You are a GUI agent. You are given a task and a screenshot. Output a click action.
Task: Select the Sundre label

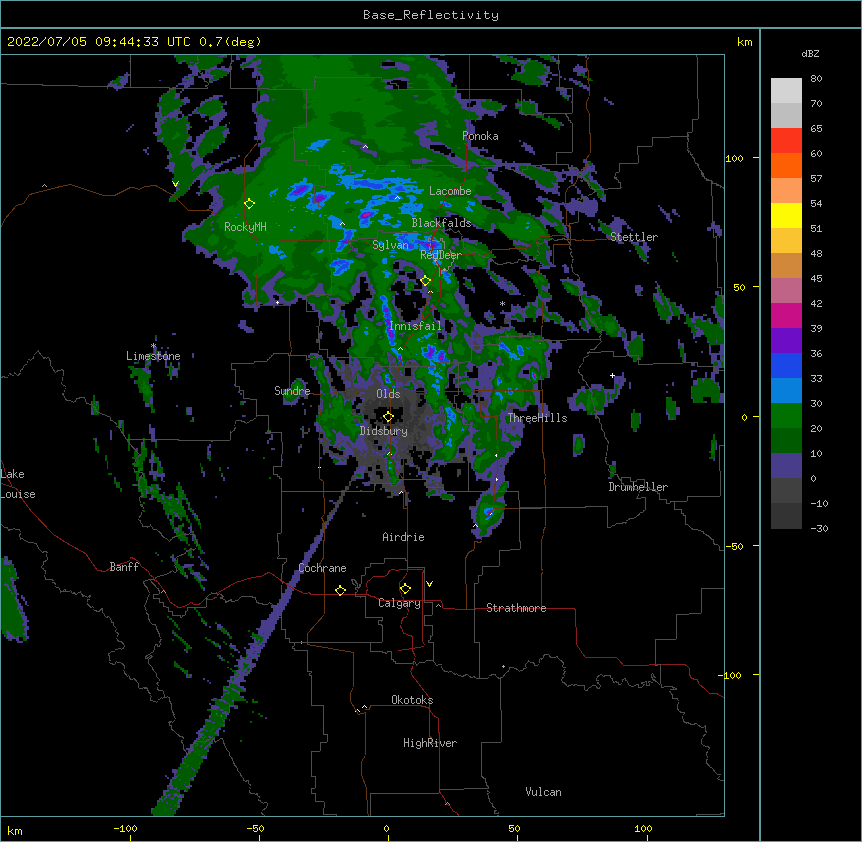(x=292, y=391)
